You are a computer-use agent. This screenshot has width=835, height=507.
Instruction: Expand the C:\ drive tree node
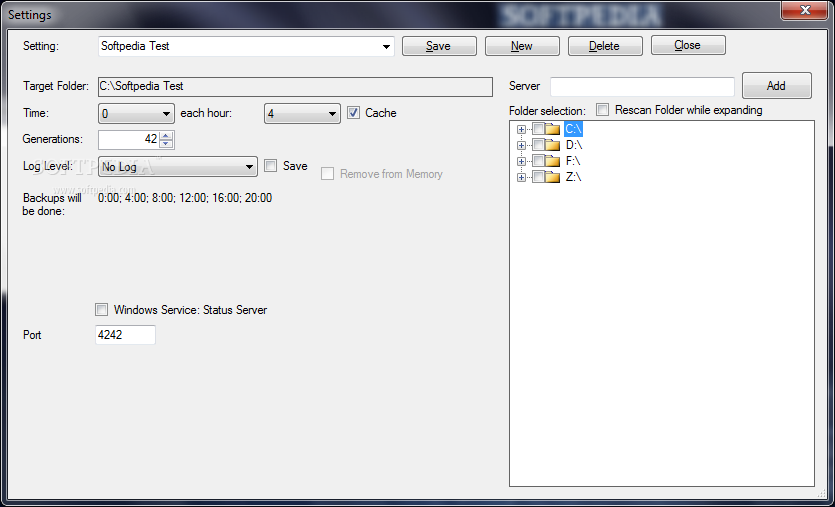click(x=521, y=129)
